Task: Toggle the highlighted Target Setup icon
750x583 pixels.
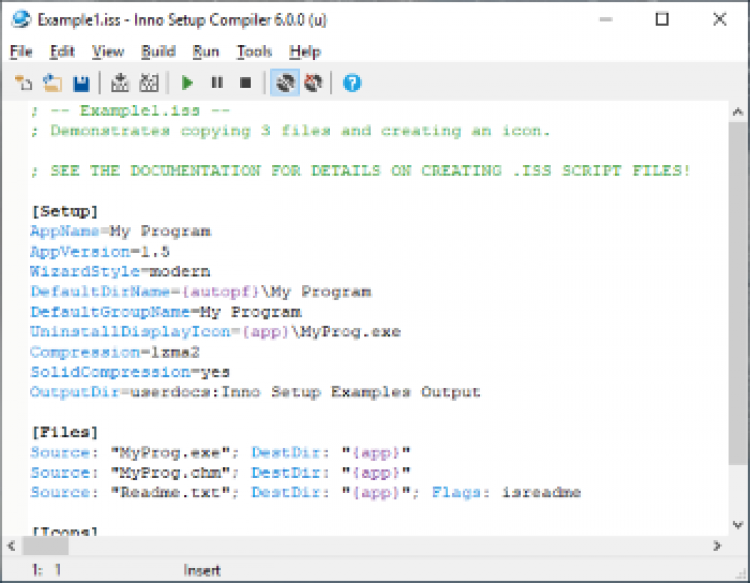Action: coord(284,83)
